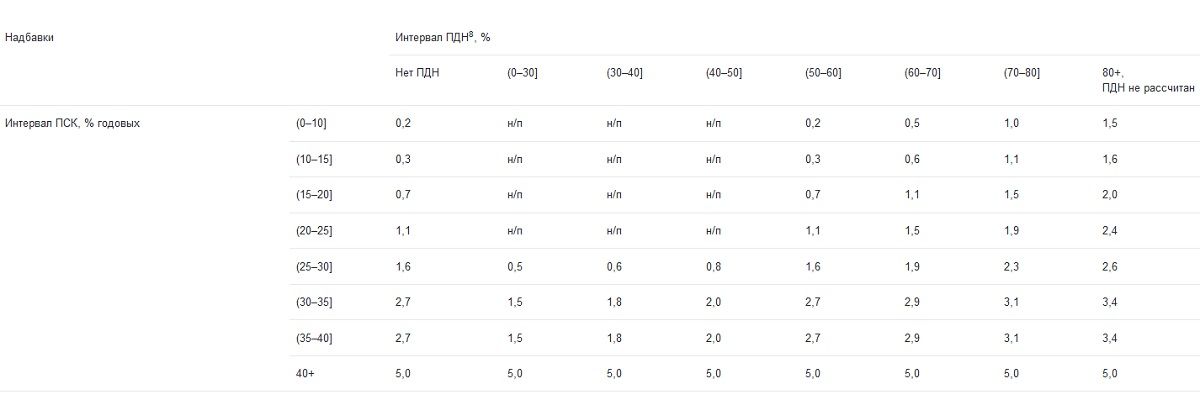This screenshot has height=405, width=1200.
Task: Select the cell with value '2,6'
Action: [1110, 267]
